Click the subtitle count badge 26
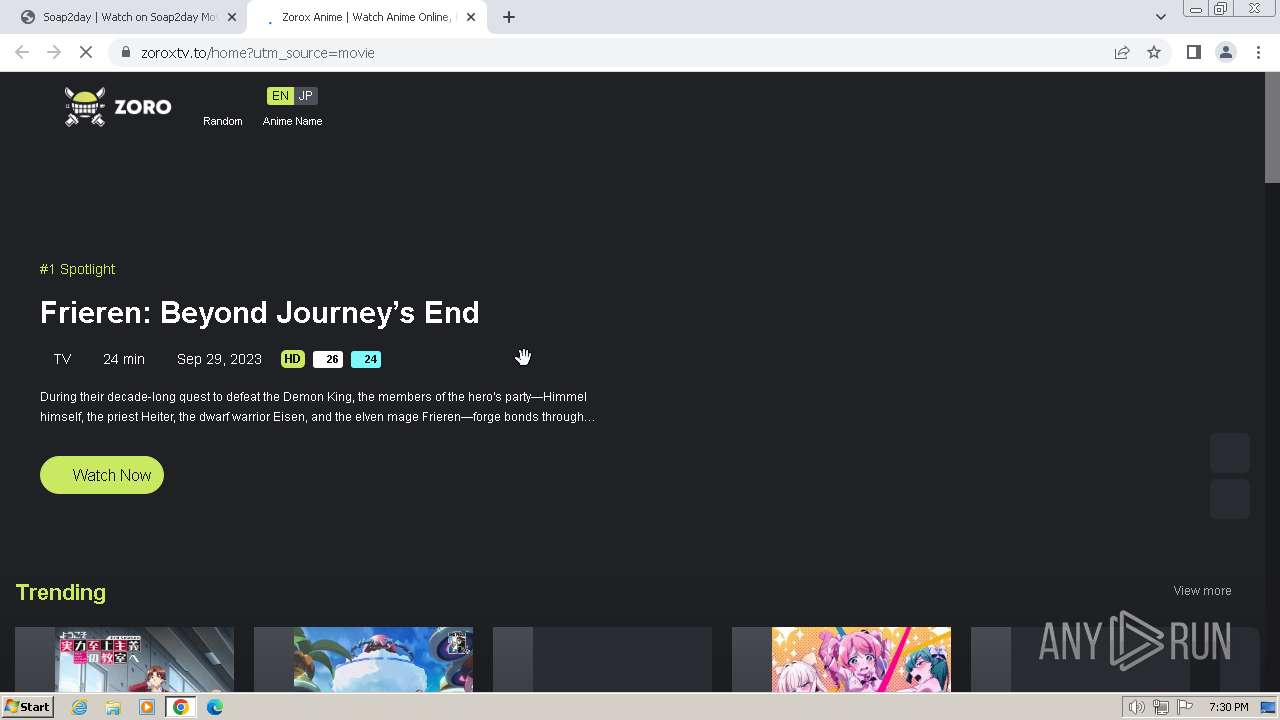 click(328, 359)
